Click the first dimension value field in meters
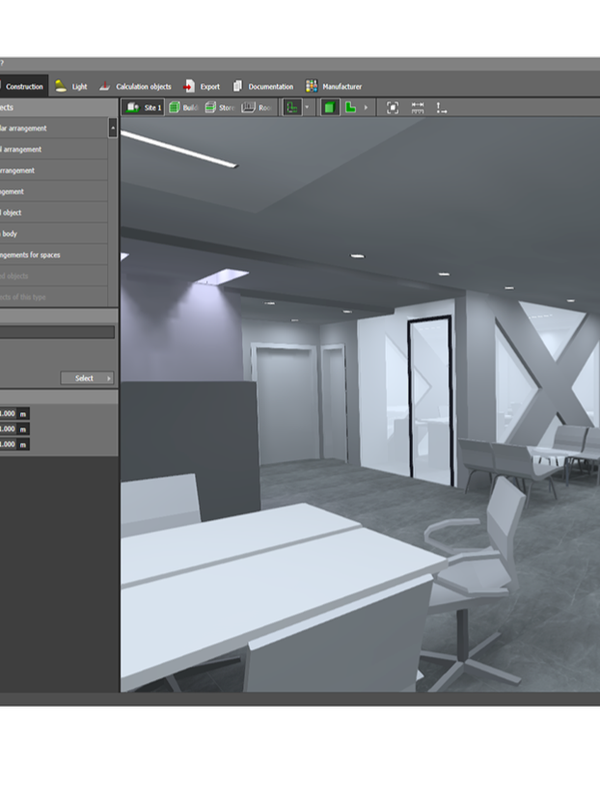Image resolution: width=600 pixels, height=801 pixels. tap(8, 414)
